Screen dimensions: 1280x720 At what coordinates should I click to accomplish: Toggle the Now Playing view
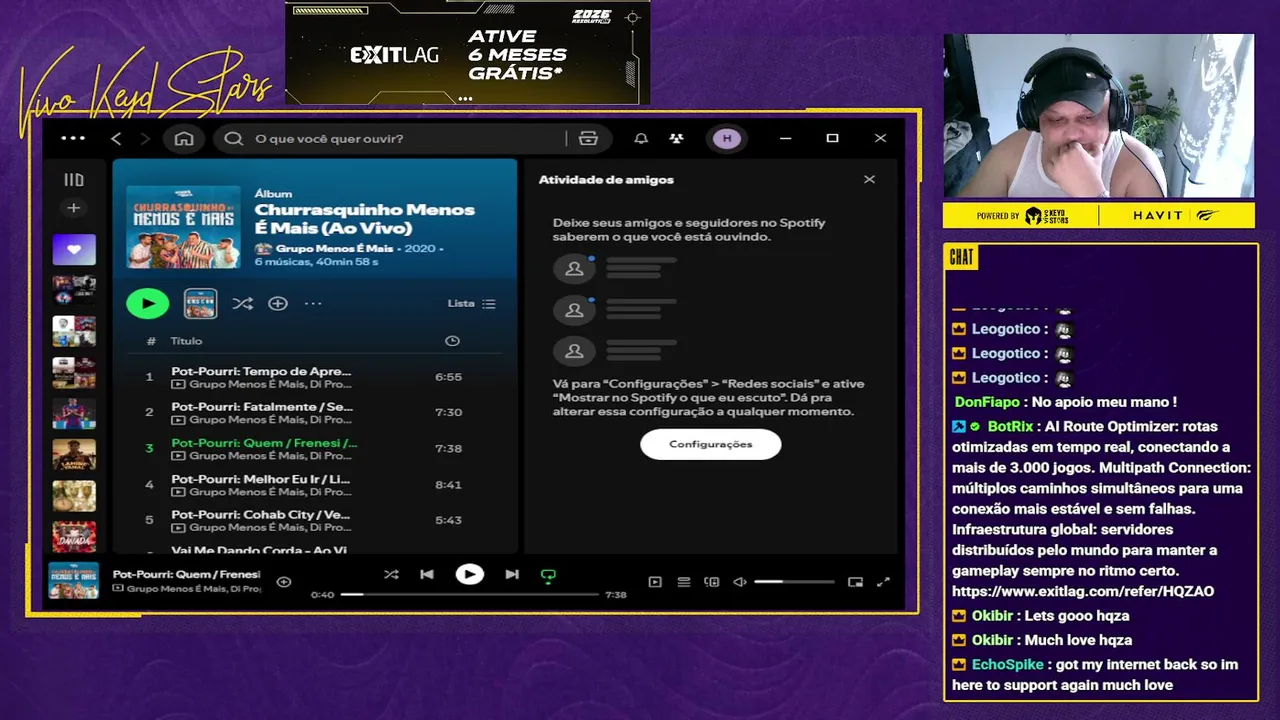point(655,582)
